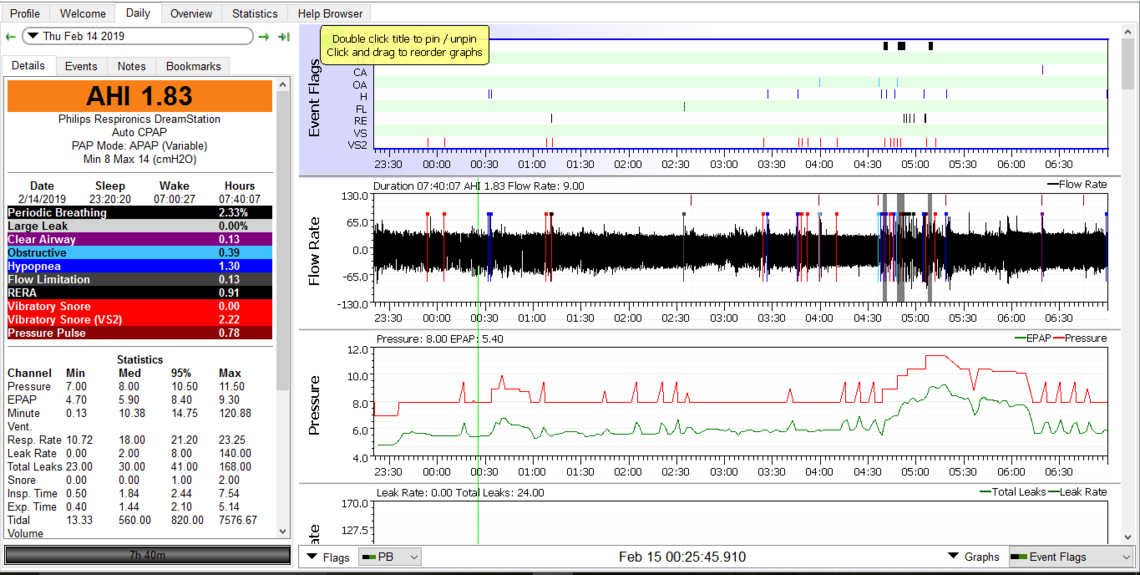Click the Event Flags graph title

point(315,100)
